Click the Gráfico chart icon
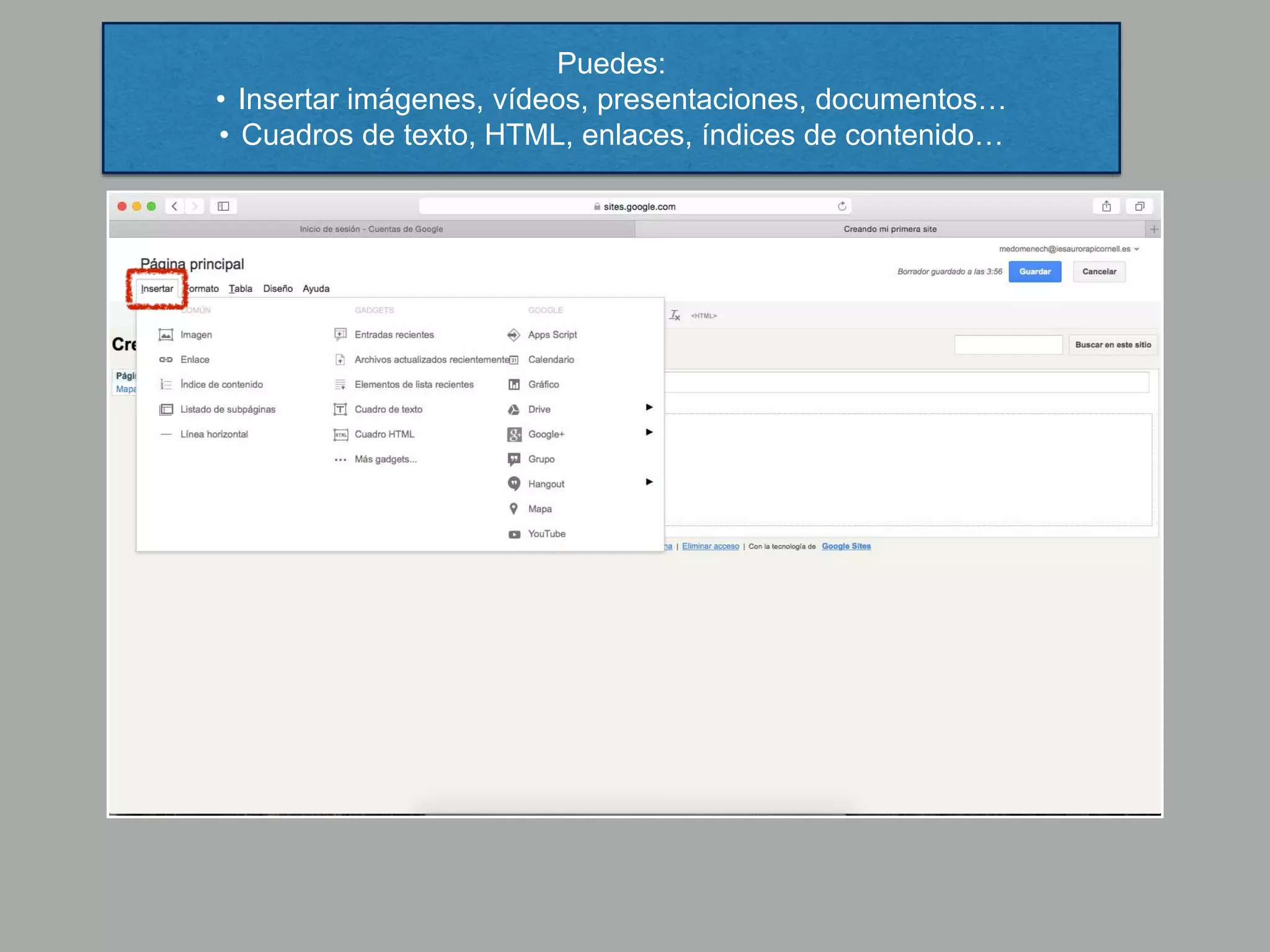Screen dimensions: 1270x952 pyautogui.click(x=514, y=385)
